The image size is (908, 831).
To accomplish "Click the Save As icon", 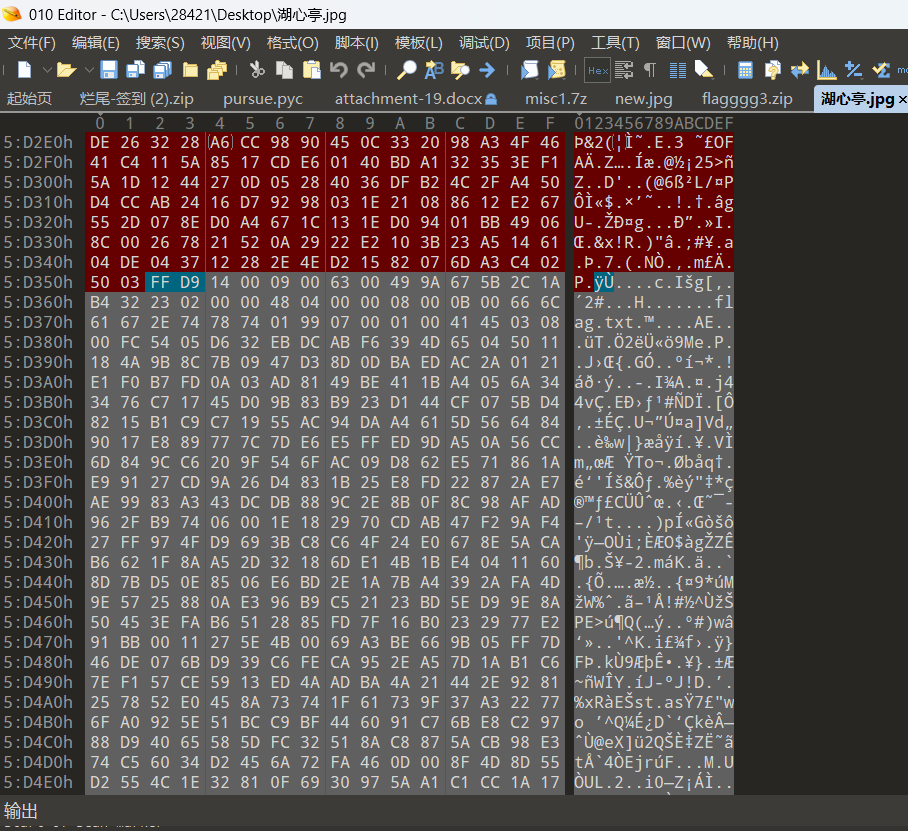I will pyautogui.click(x=136, y=70).
